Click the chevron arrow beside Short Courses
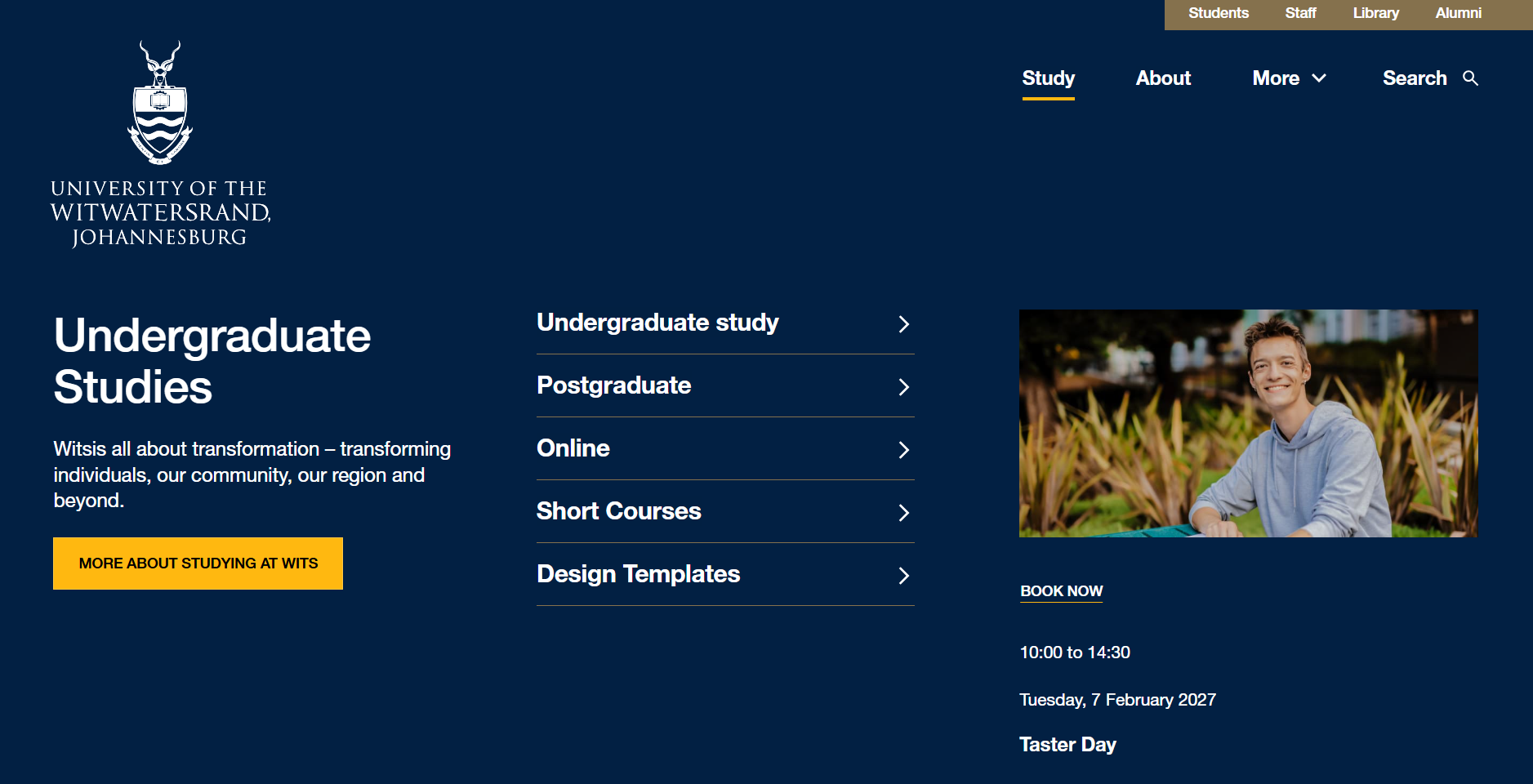The image size is (1533, 784). pyautogui.click(x=903, y=513)
